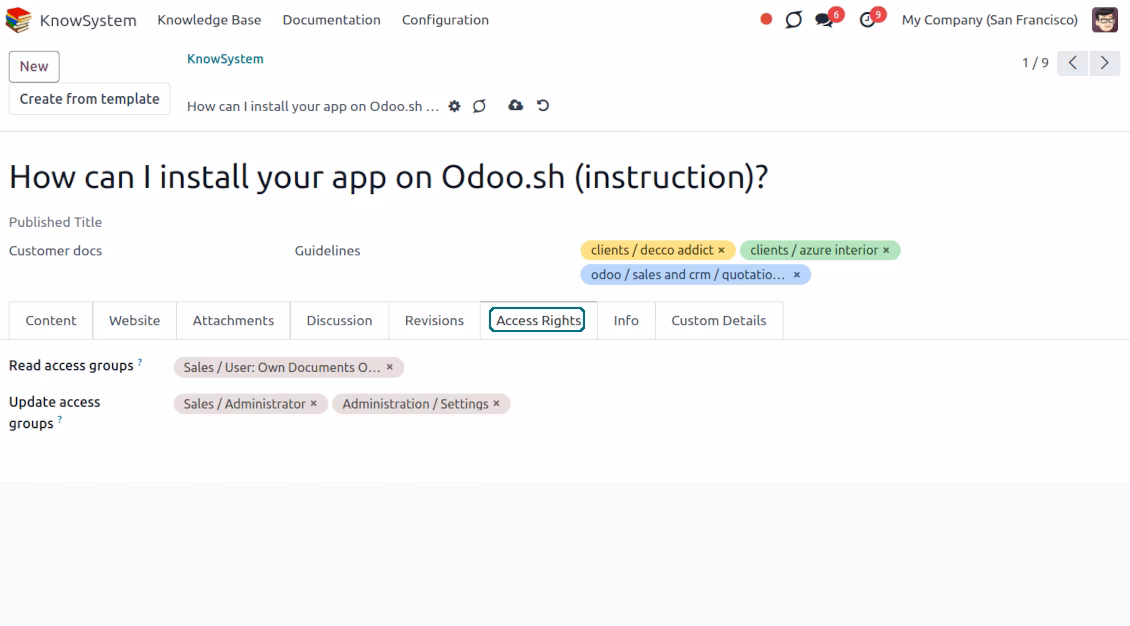Viewport: 1130px width, 626px height.
Task: Remove the clients / decco addict tag
Action: (721, 250)
